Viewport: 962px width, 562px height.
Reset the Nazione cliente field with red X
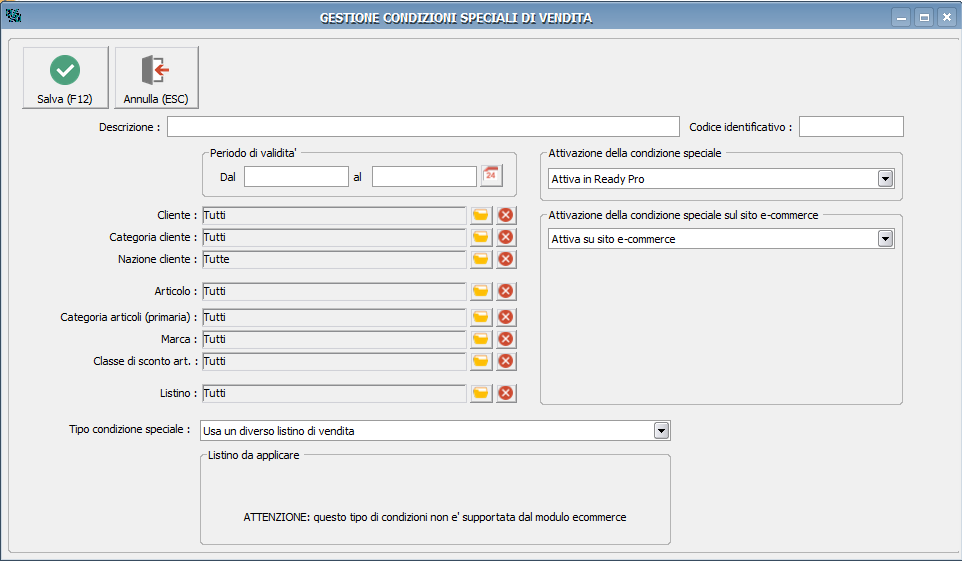click(x=506, y=259)
